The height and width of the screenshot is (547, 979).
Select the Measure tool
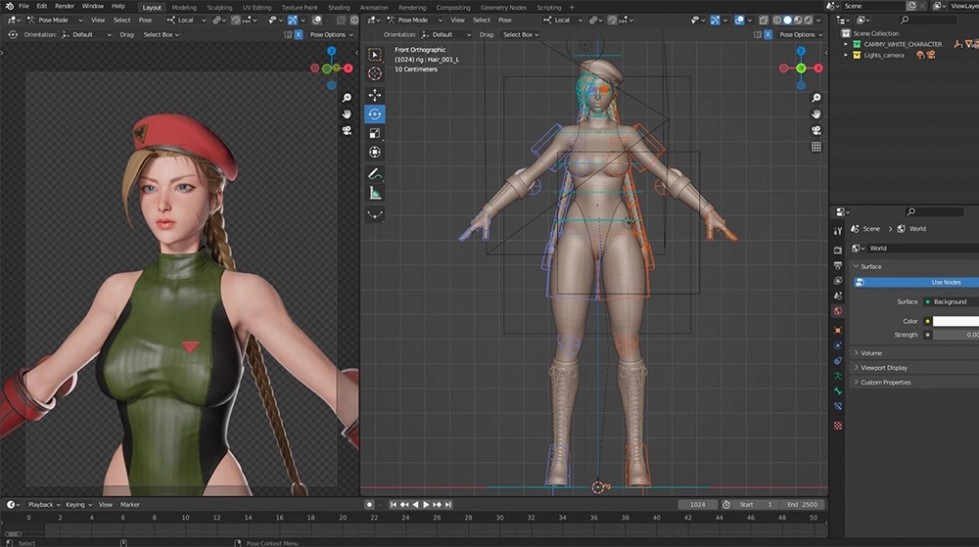tap(375, 193)
